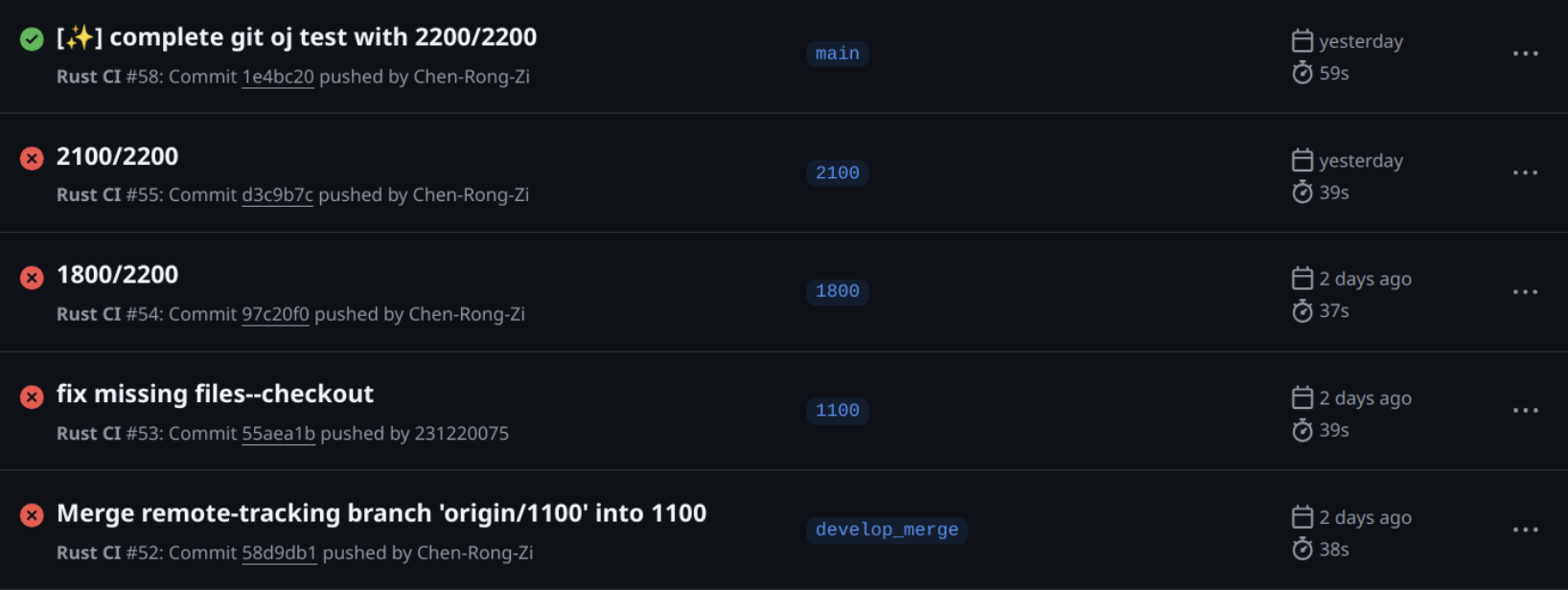Select the 1800 branch label
This screenshot has width=1568, height=590.
[x=838, y=291]
